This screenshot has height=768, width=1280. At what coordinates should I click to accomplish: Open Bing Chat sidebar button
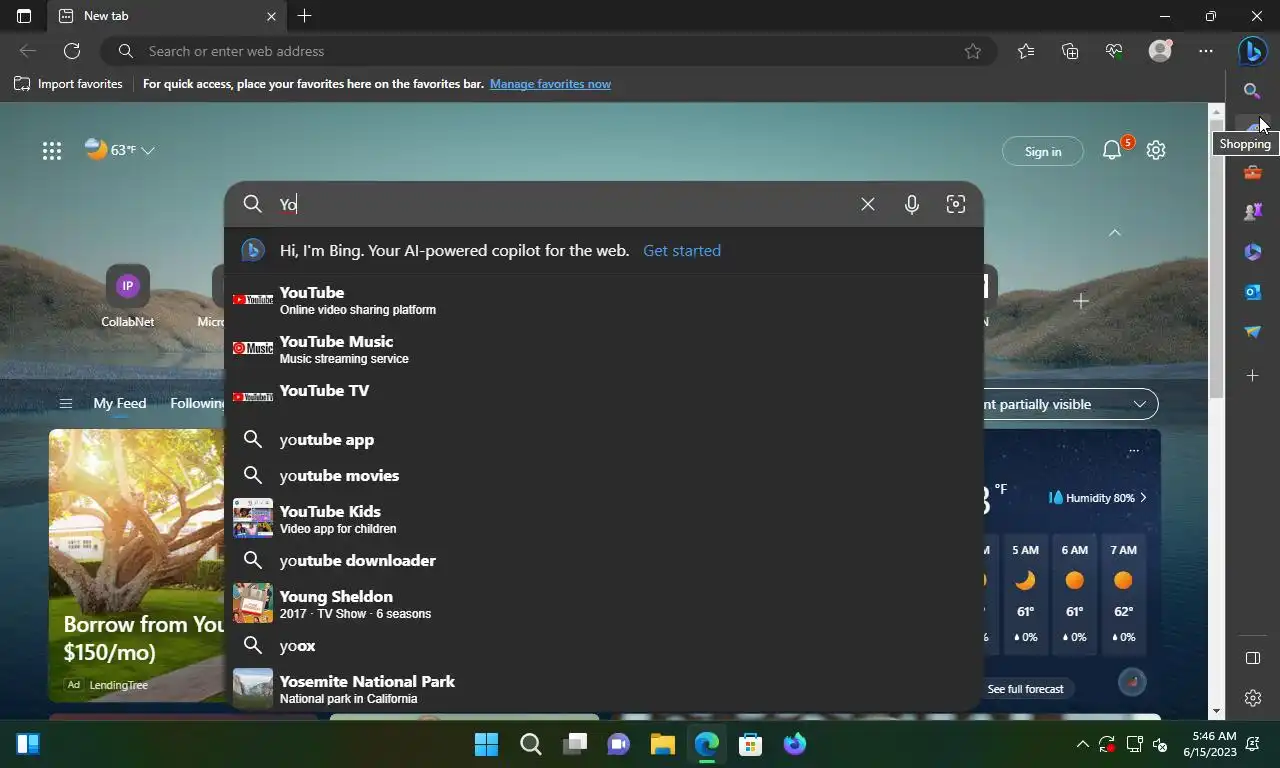(x=1252, y=51)
